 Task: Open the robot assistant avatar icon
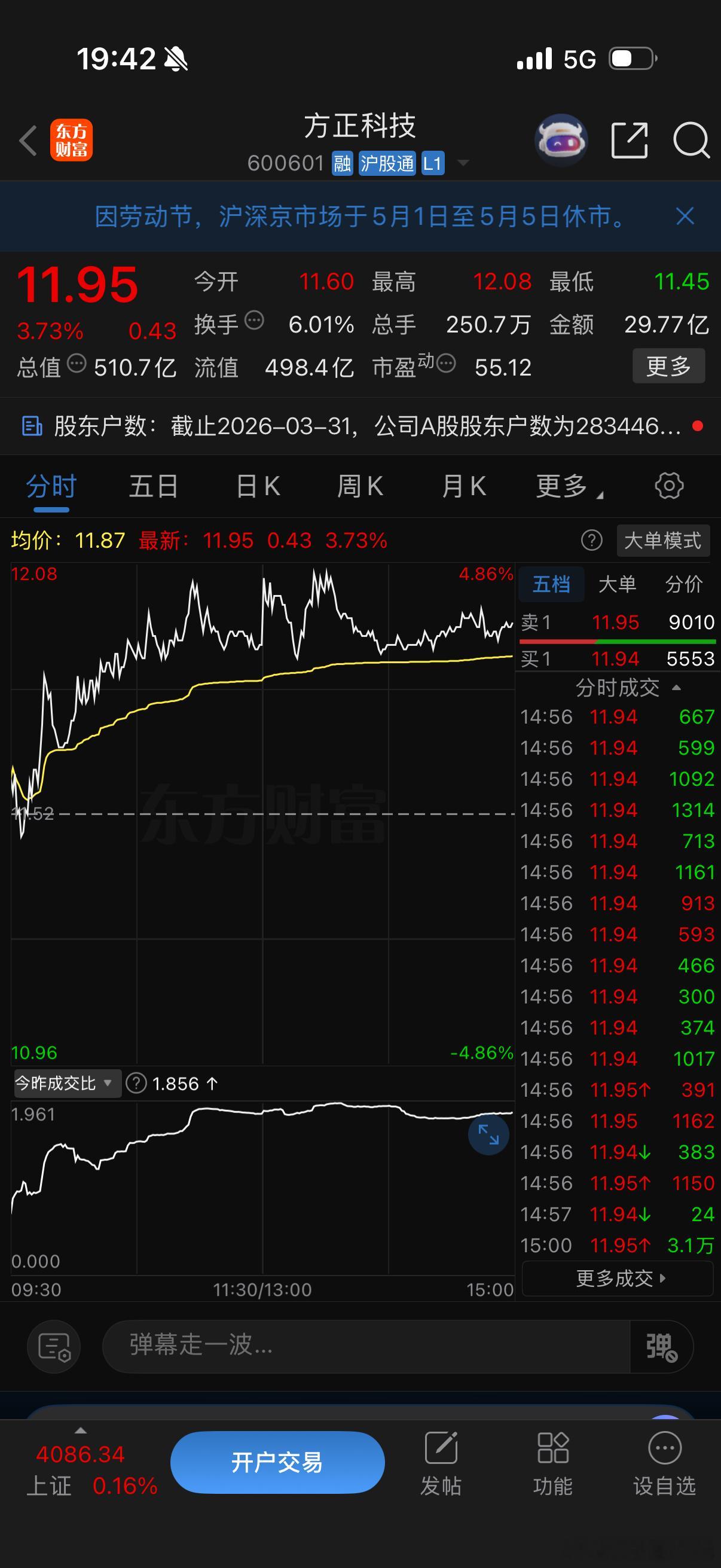pyautogui.click(x=560, y=140)
